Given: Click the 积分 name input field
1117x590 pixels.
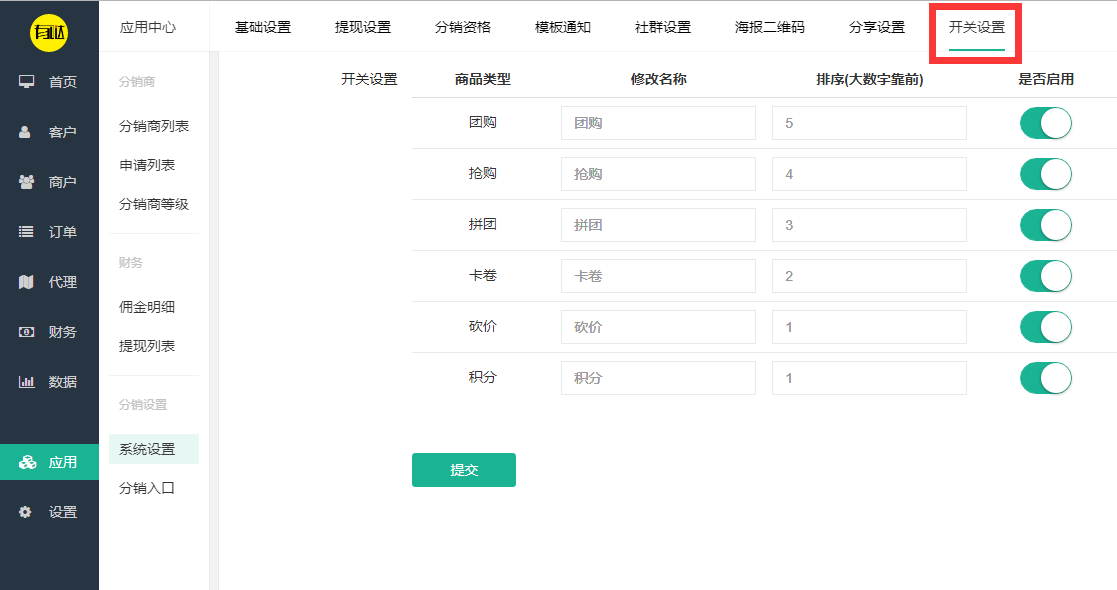Looking at the screenshot, I should (x=658, y=378).
